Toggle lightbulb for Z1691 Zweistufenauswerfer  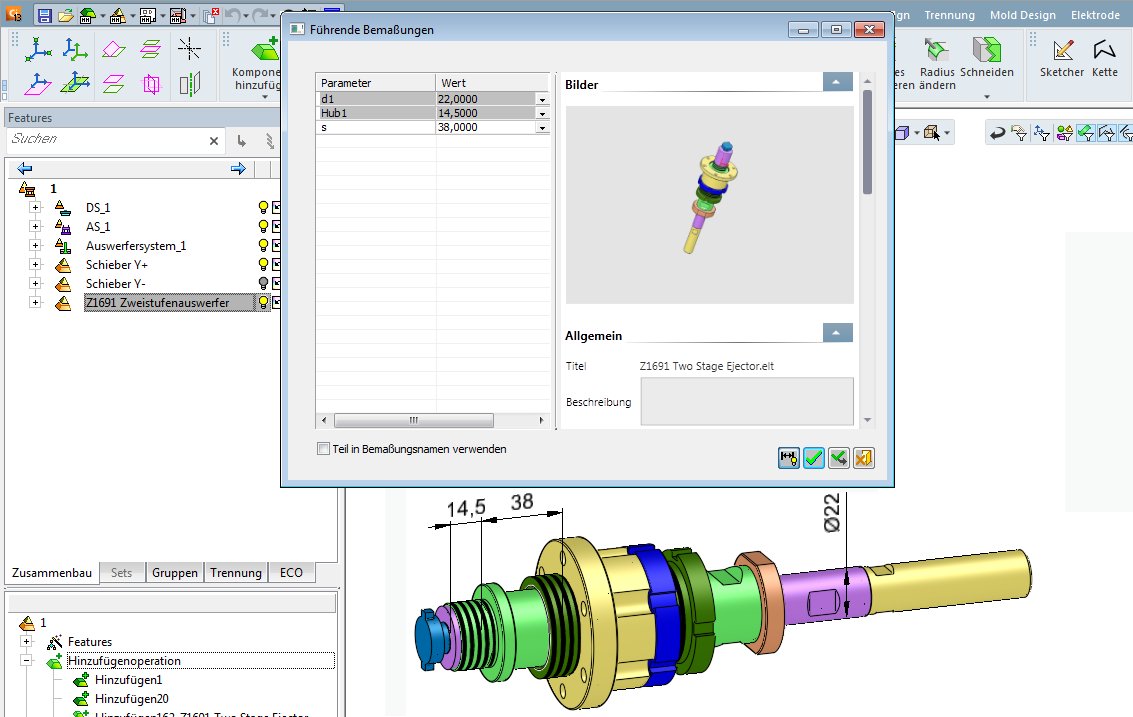click(x=263, y=302)
